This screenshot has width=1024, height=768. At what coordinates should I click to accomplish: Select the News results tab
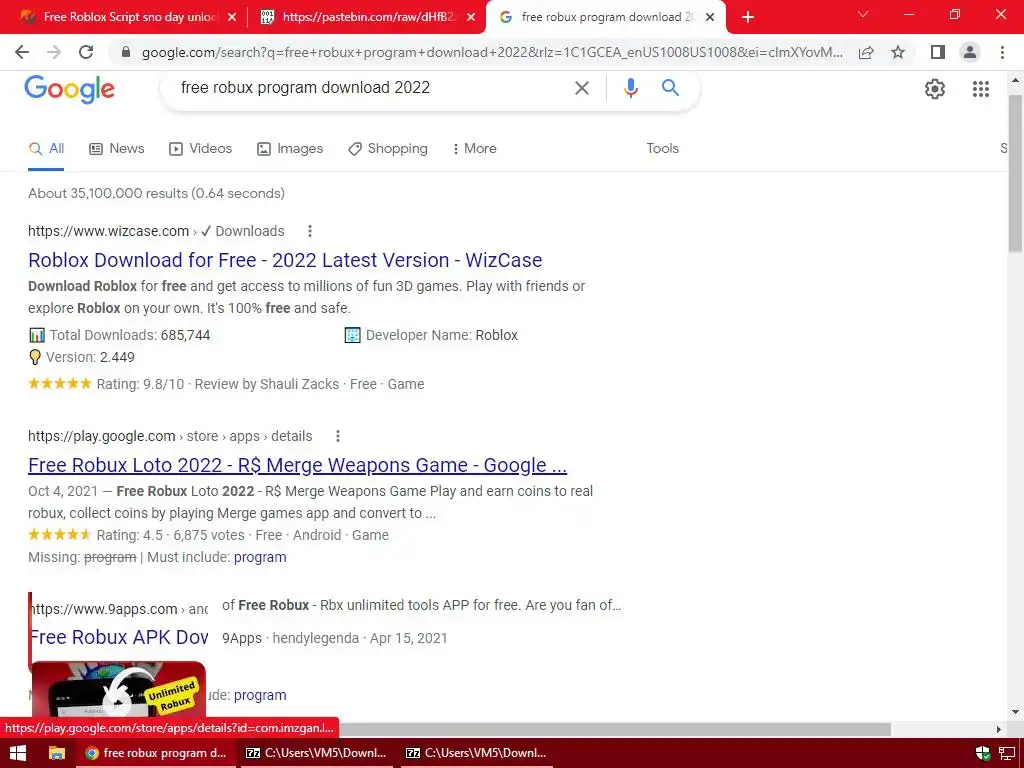[x=117, y=149]
